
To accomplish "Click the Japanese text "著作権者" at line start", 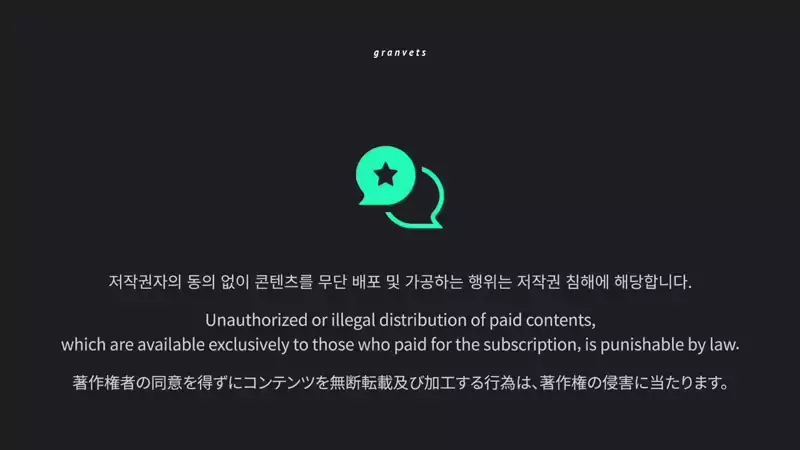I will tap(104, 383).
